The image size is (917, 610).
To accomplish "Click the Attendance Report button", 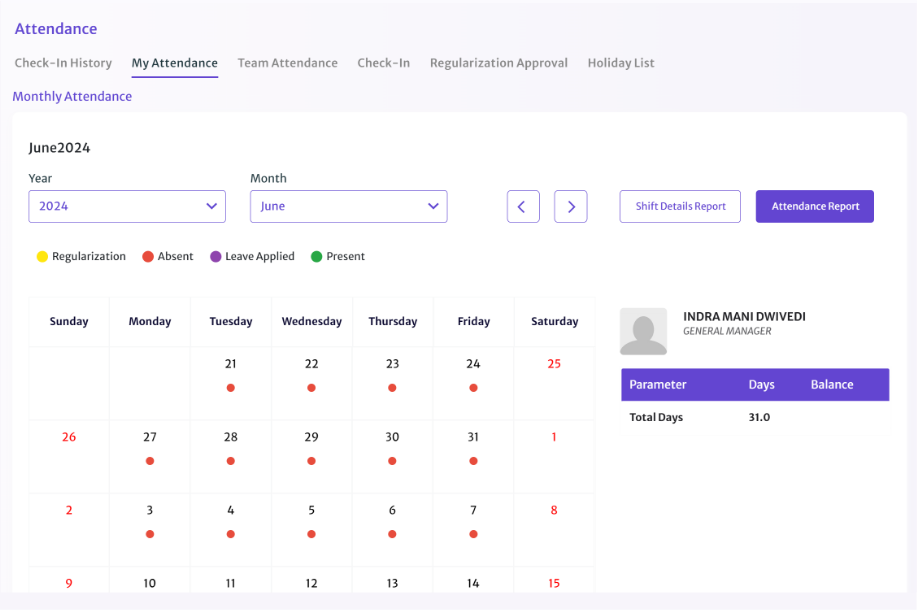I will [815, 206].
